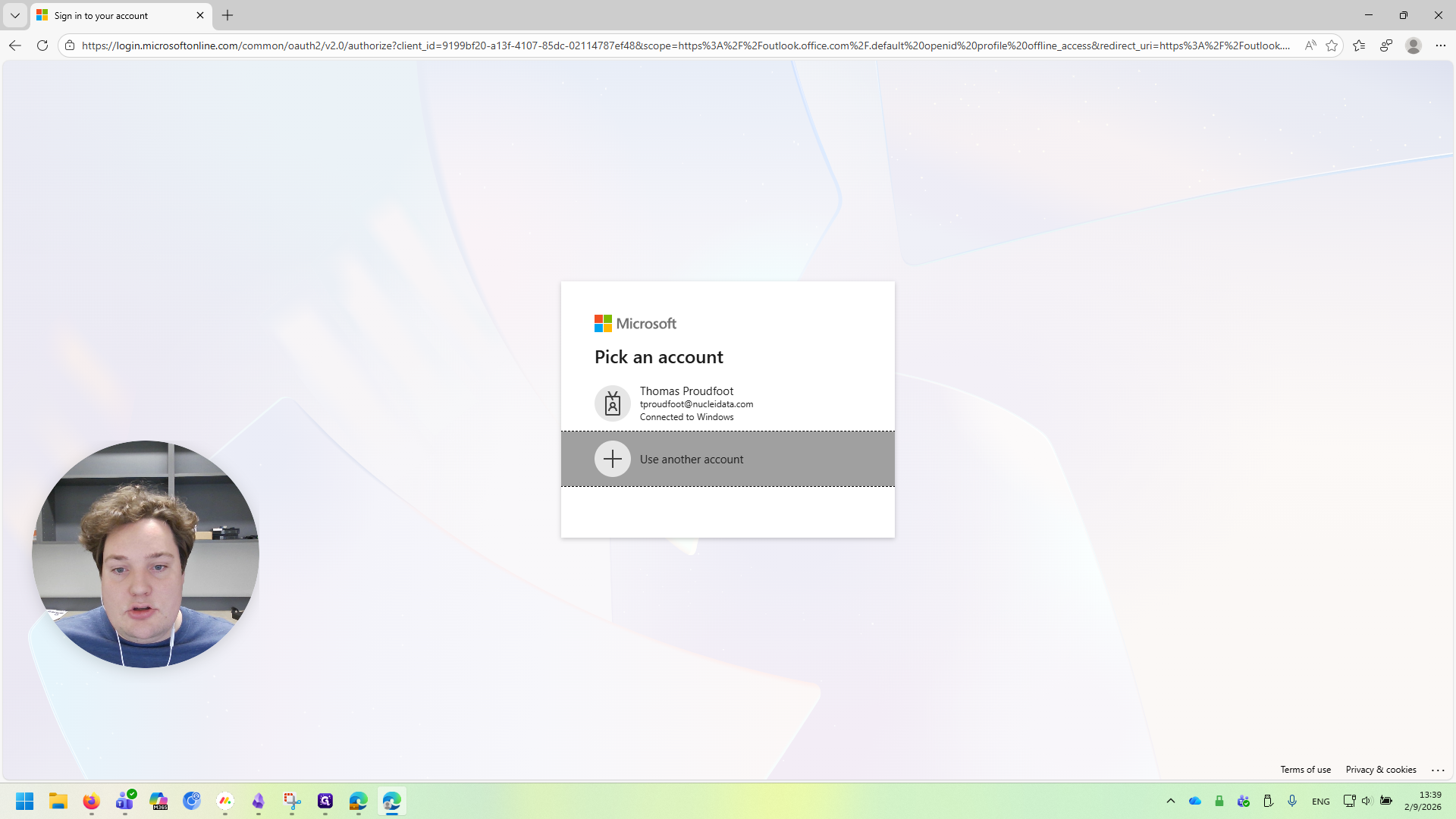Launch the Snipping Tool from the taskbar
The image size is (1456, 819).
pyautogui.click(x=292, y=801)
